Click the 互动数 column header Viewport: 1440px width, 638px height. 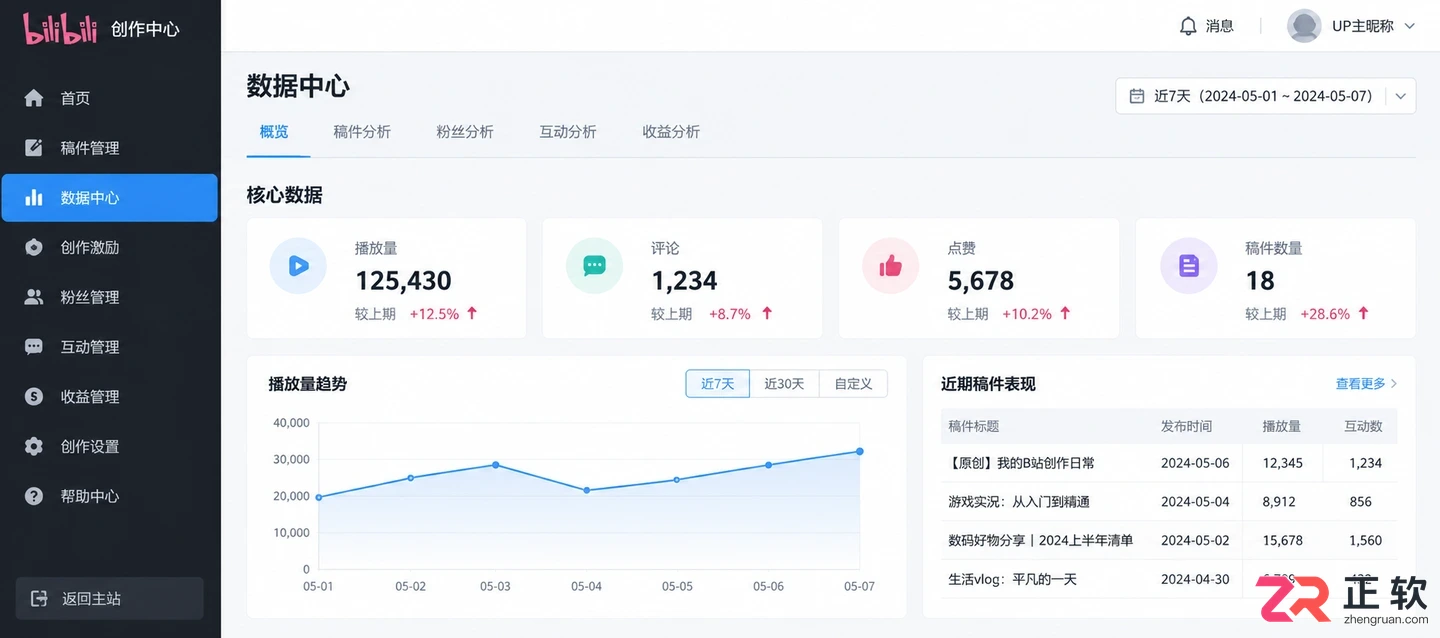point(1363,426)
